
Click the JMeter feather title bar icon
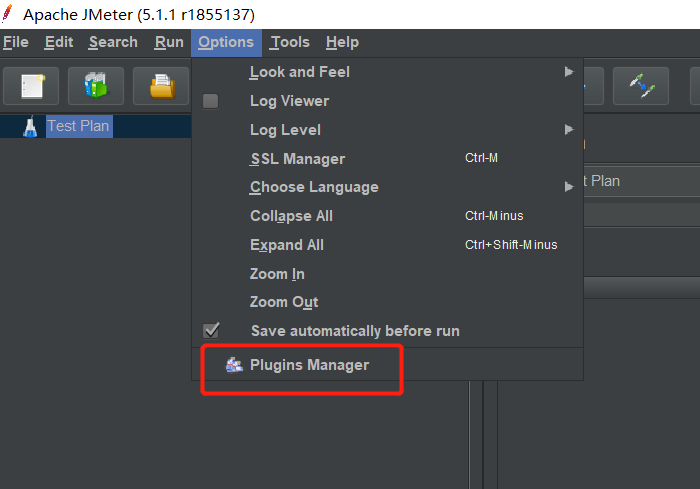(x=9, y=14)
